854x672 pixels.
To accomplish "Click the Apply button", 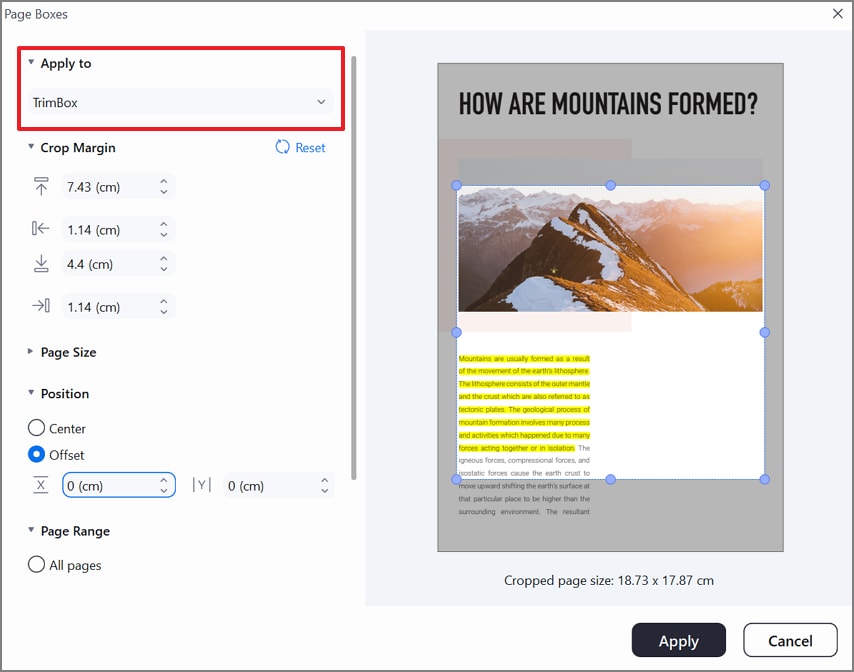I will 679,640.
